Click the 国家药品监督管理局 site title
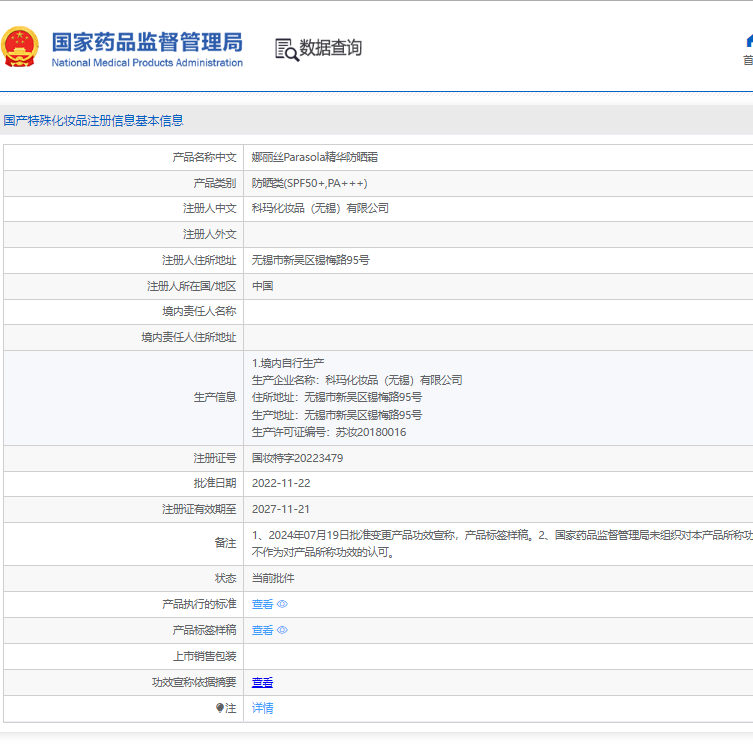Screen dimensions: 753x753 (147, 42)
